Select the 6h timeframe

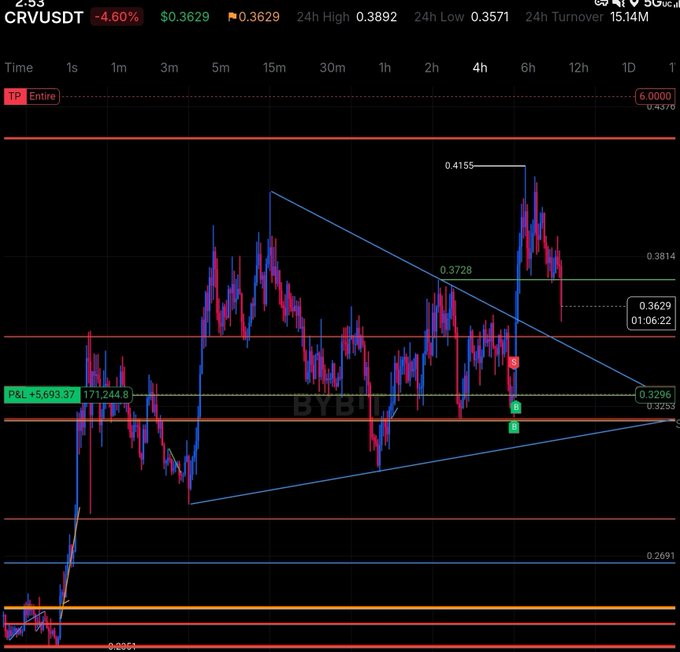point(528,68)
